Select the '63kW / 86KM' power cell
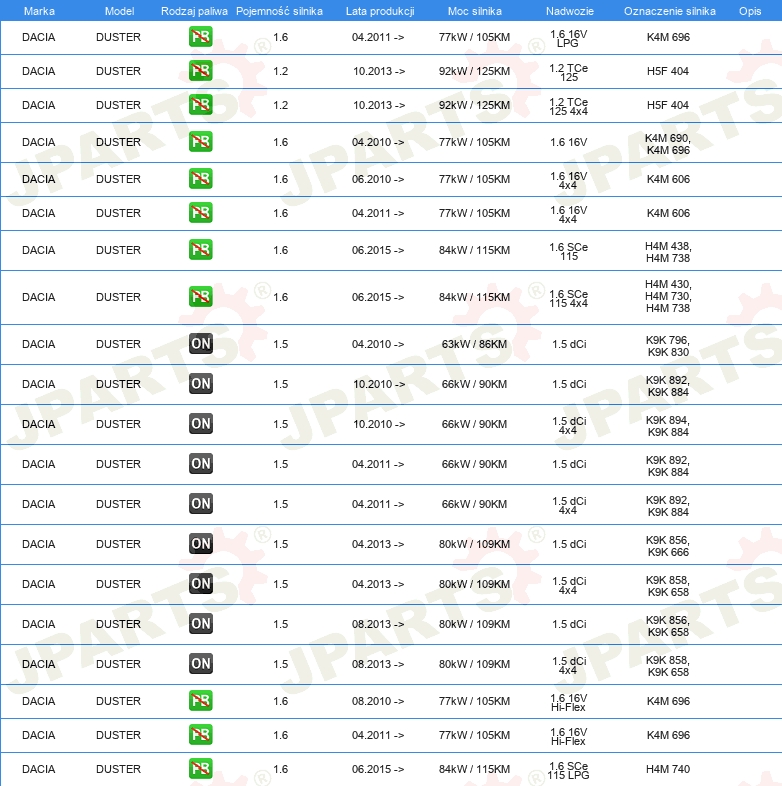The image size is (782, 786). click(x=474, y=344)
